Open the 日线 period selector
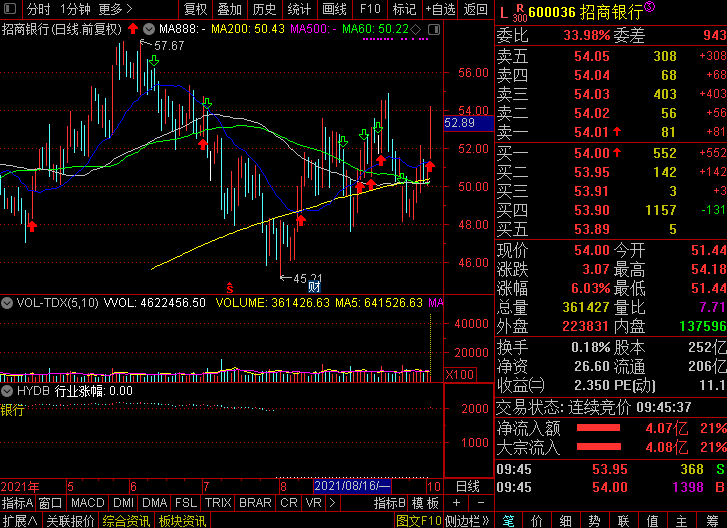 pyautogui.click(x=467, y=485)
